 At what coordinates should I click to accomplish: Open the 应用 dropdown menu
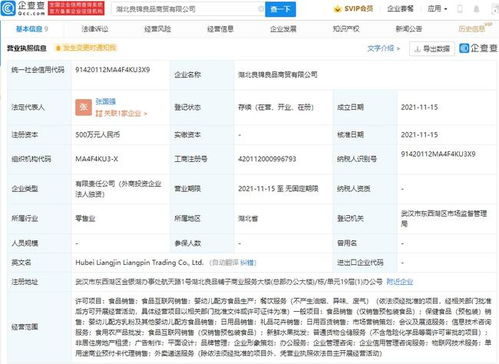437,9
